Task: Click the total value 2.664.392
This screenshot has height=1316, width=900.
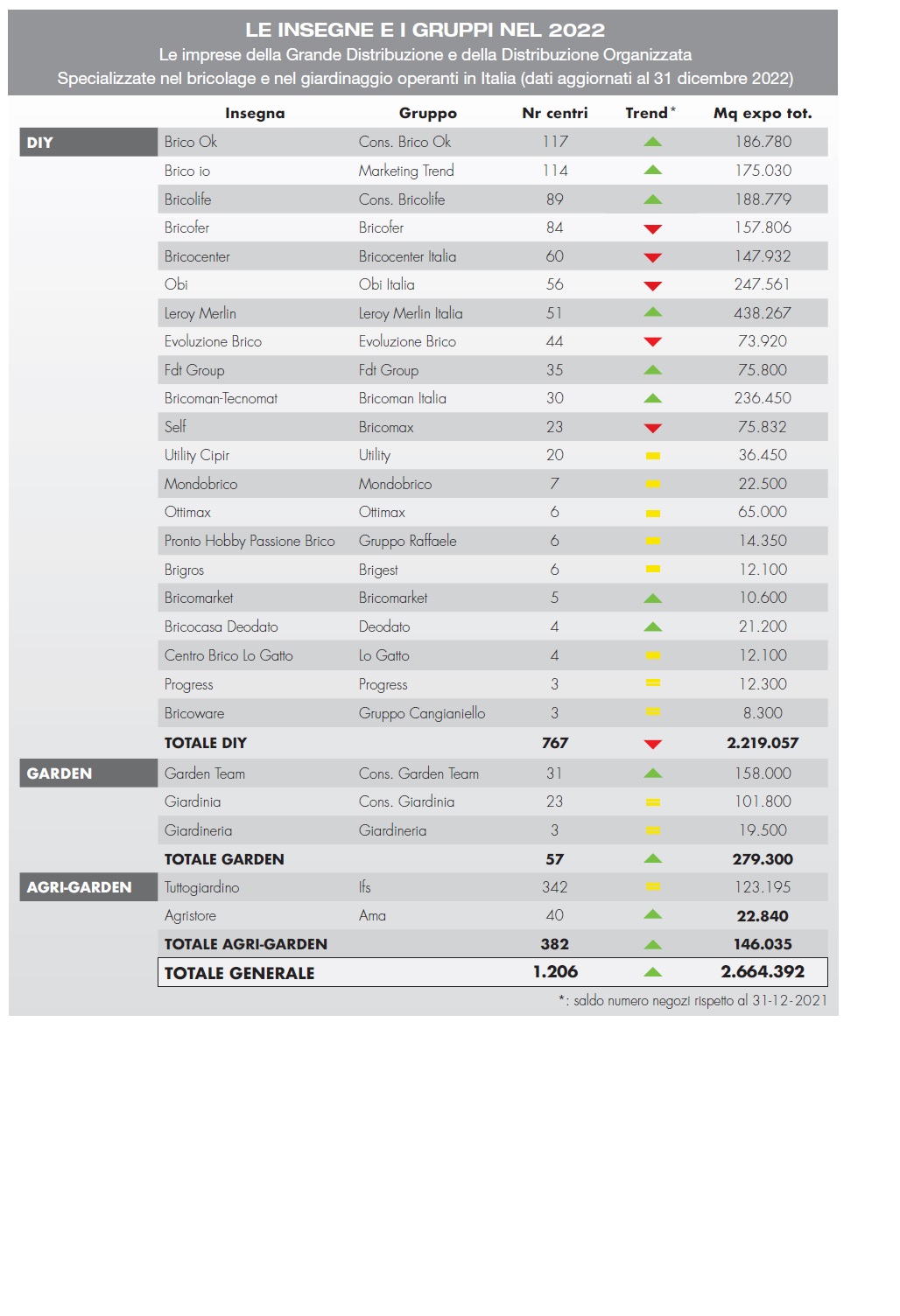Action: coord(763,972)
